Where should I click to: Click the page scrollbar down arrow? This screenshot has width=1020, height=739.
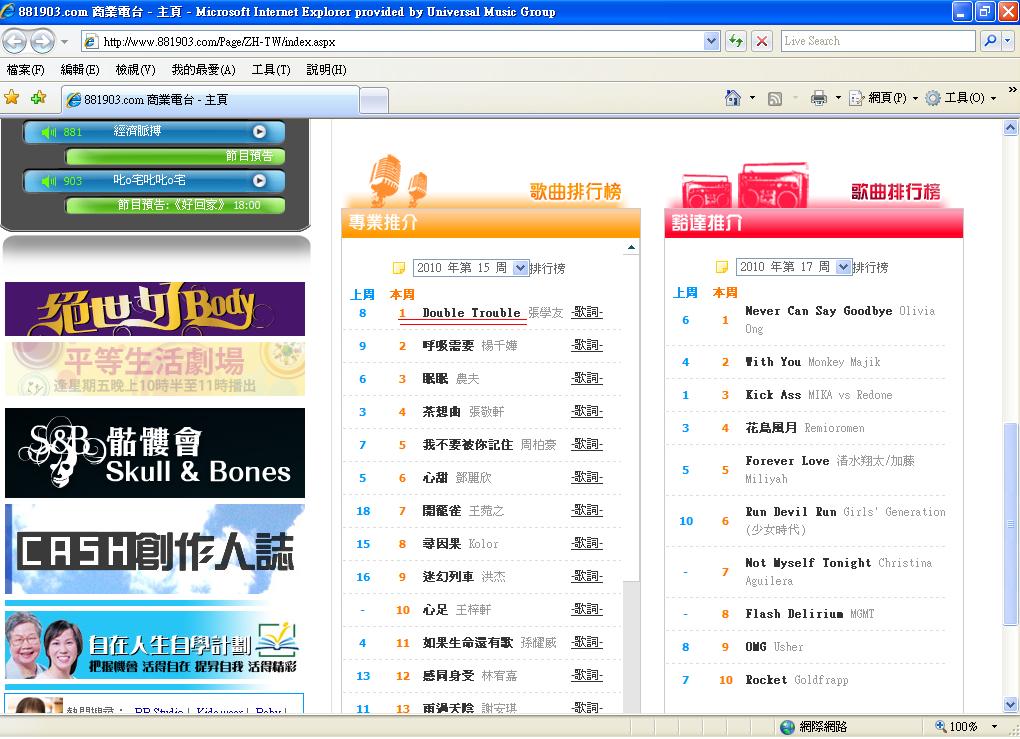click(1010, 704)
